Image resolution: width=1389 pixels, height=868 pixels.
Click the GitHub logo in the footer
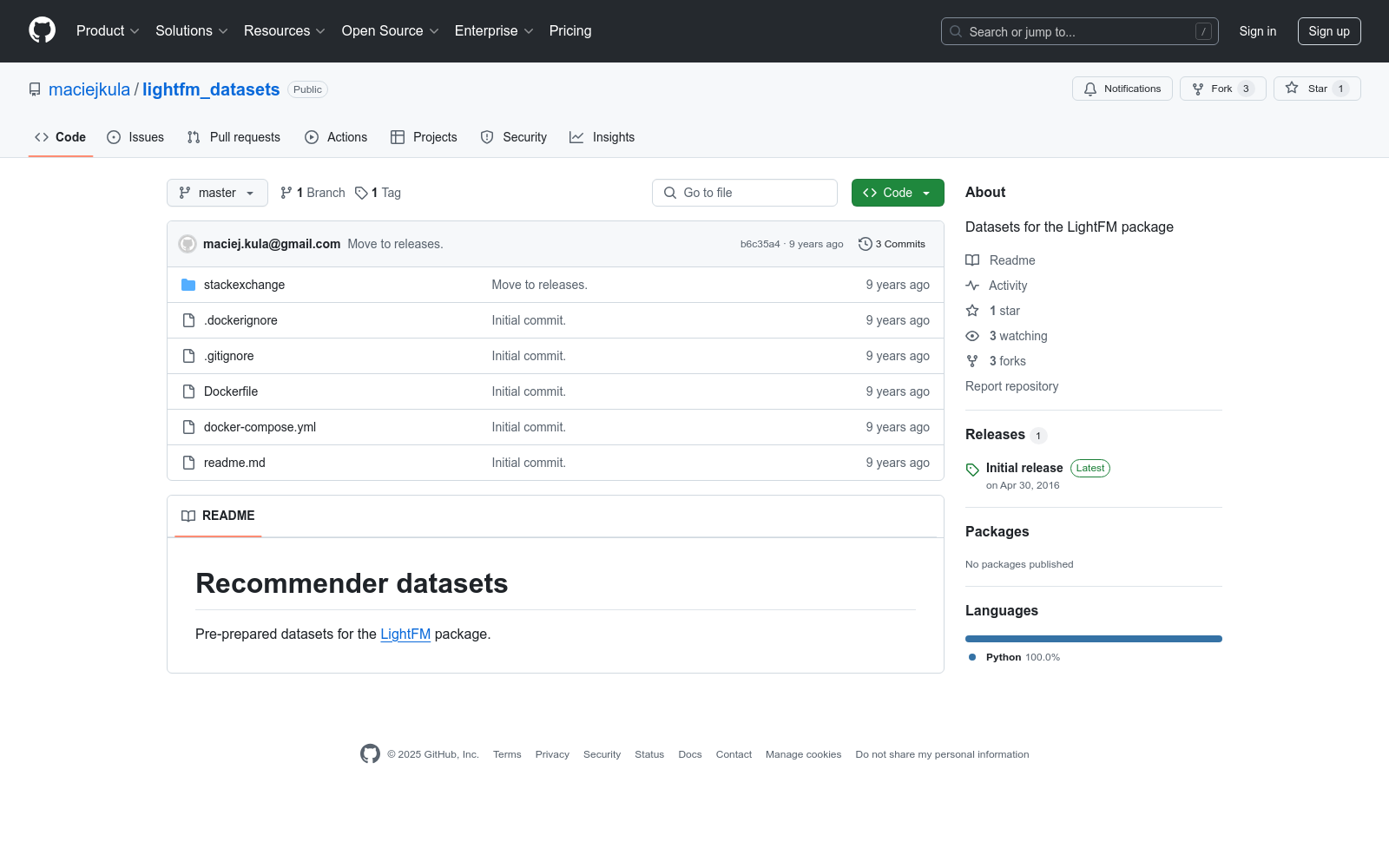click(370, 754)
